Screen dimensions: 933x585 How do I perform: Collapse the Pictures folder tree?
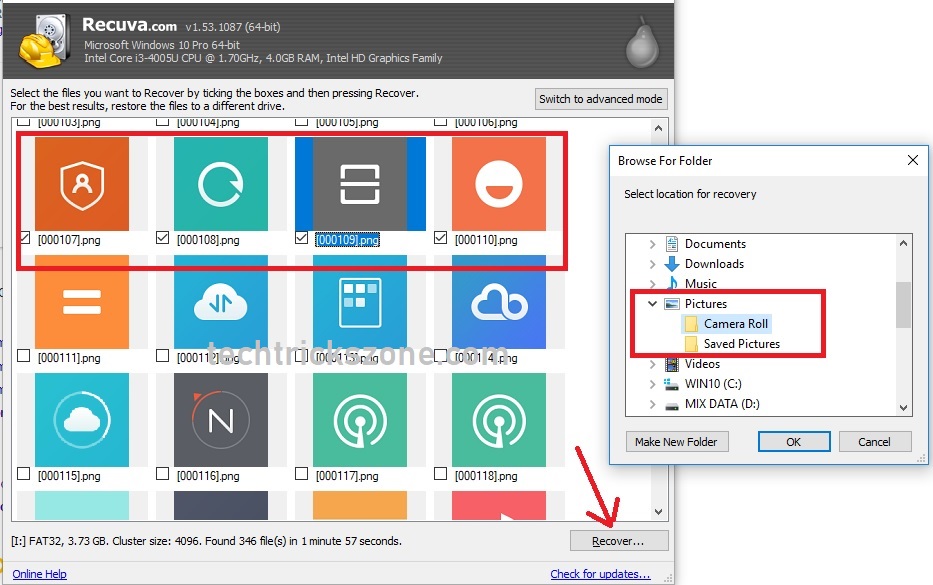pos(652,304)
